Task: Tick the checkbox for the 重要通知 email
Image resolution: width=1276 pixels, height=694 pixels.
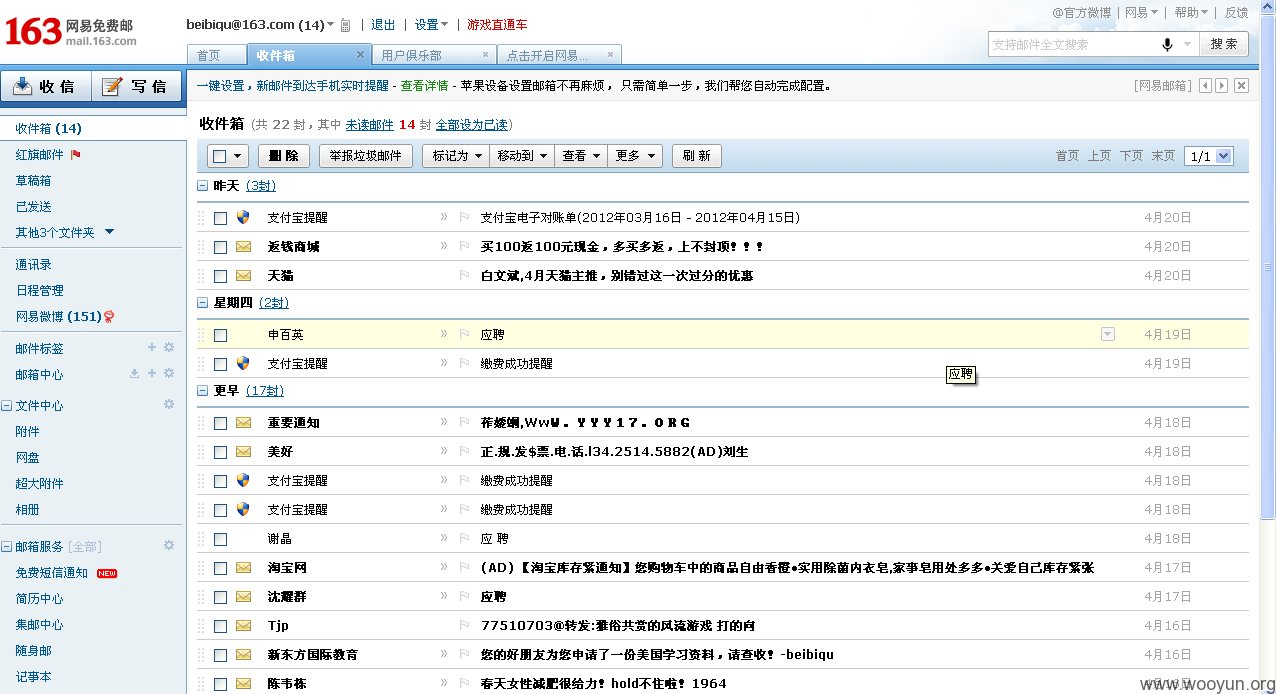Action: 220,423
